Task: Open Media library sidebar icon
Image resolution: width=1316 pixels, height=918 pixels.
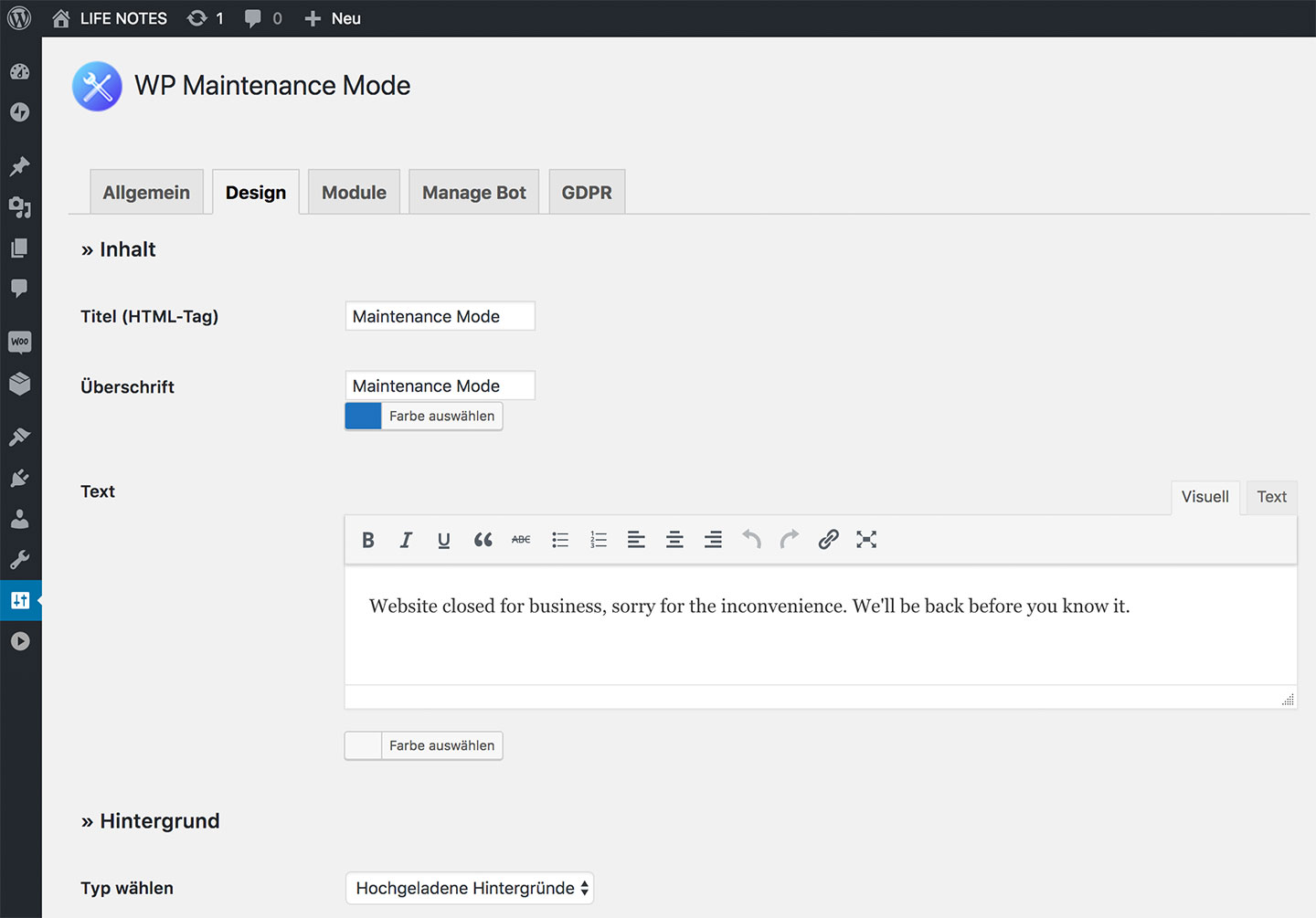Action: click(x=20, y=207)
